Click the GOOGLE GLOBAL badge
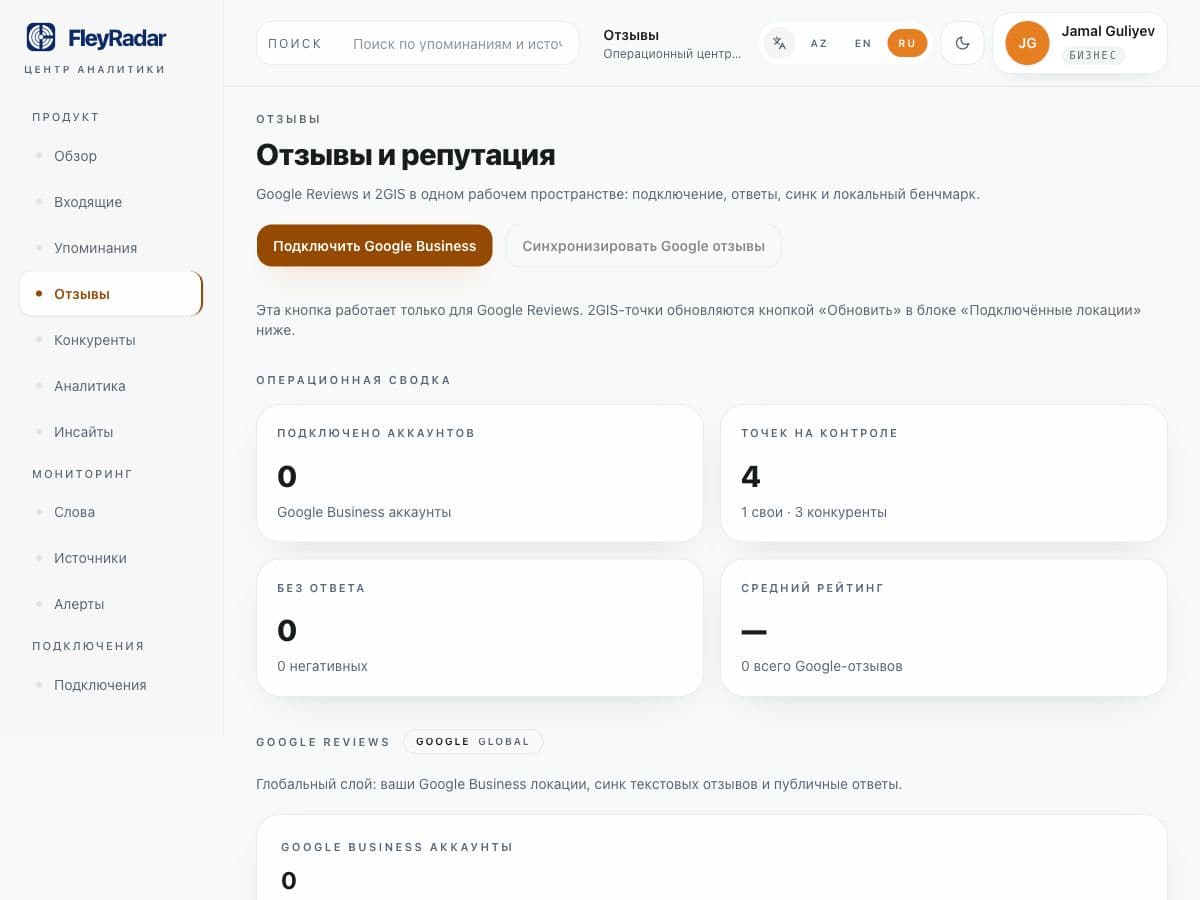This screenshot has width=1200, height=900. 473,742
